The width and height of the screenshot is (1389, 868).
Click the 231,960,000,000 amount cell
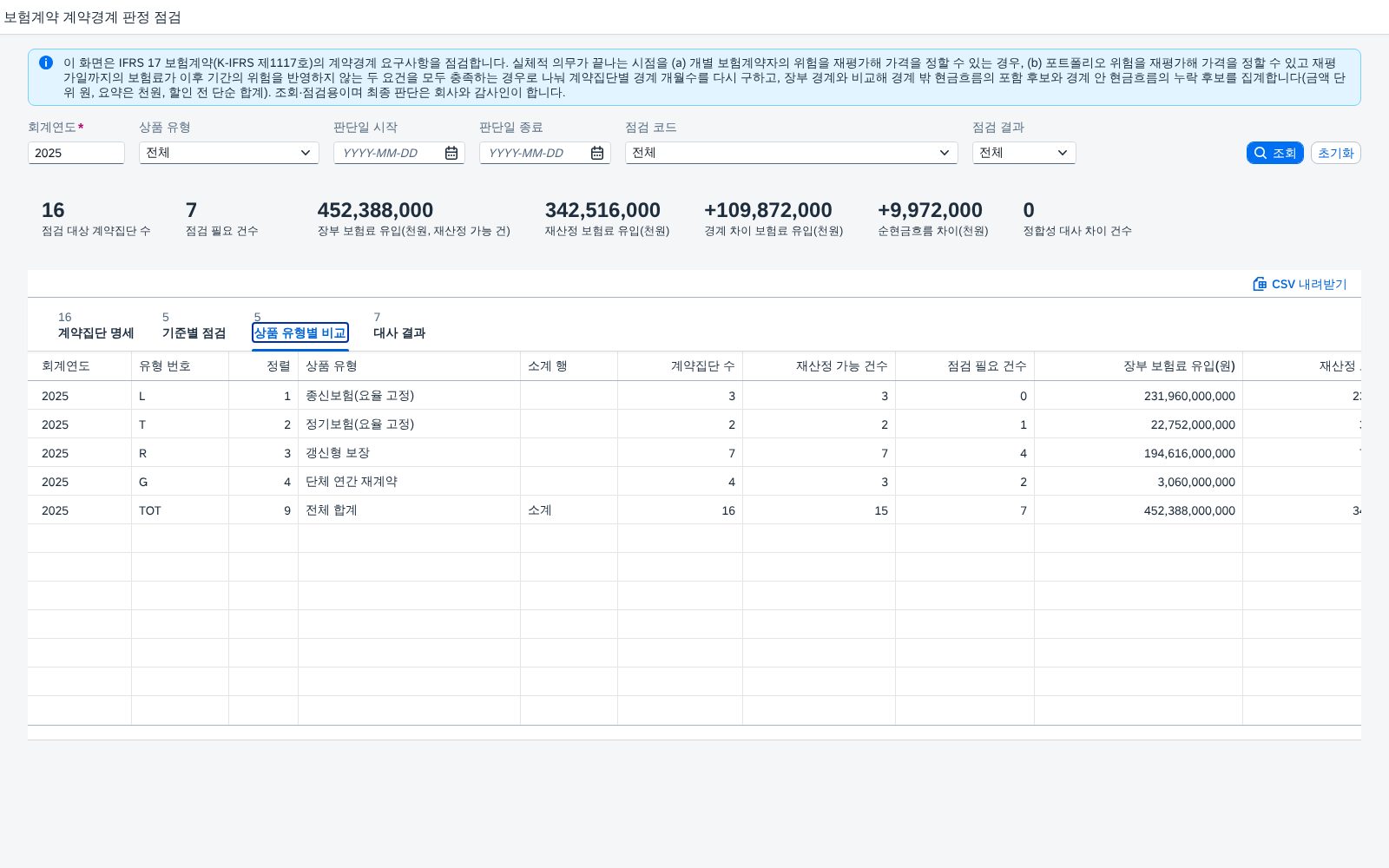click(1138, 396)
